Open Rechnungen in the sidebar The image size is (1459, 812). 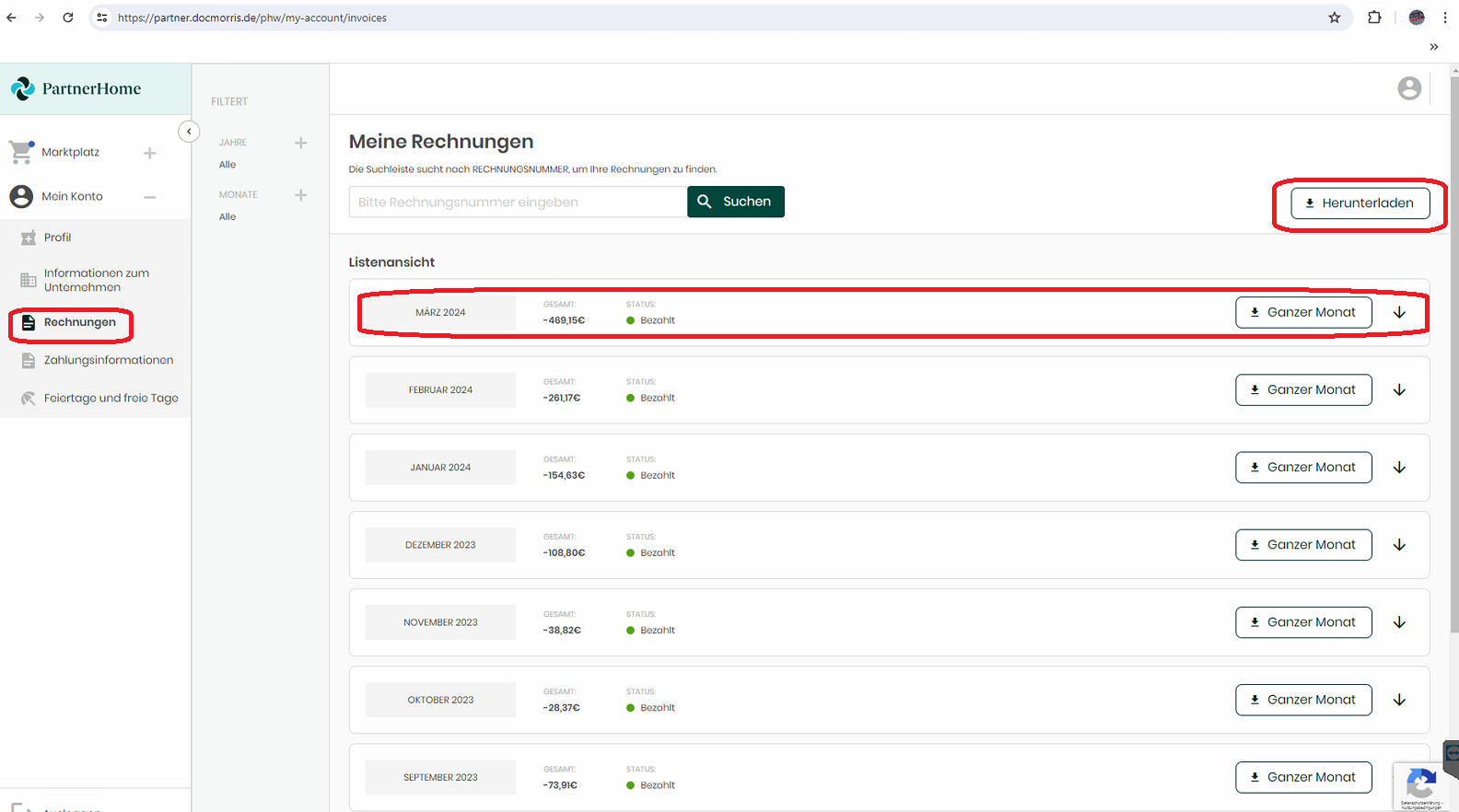79,322
